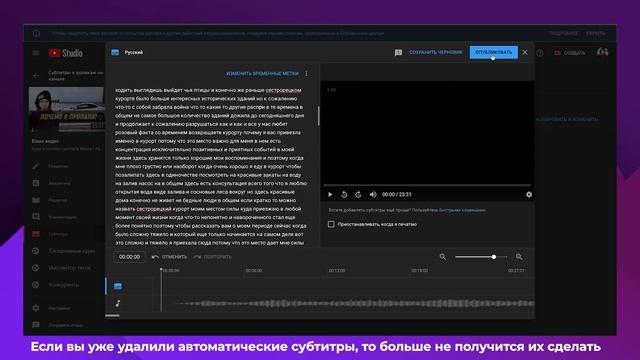Click the 00:00:00 timecode input field

(x=129, y=257)
